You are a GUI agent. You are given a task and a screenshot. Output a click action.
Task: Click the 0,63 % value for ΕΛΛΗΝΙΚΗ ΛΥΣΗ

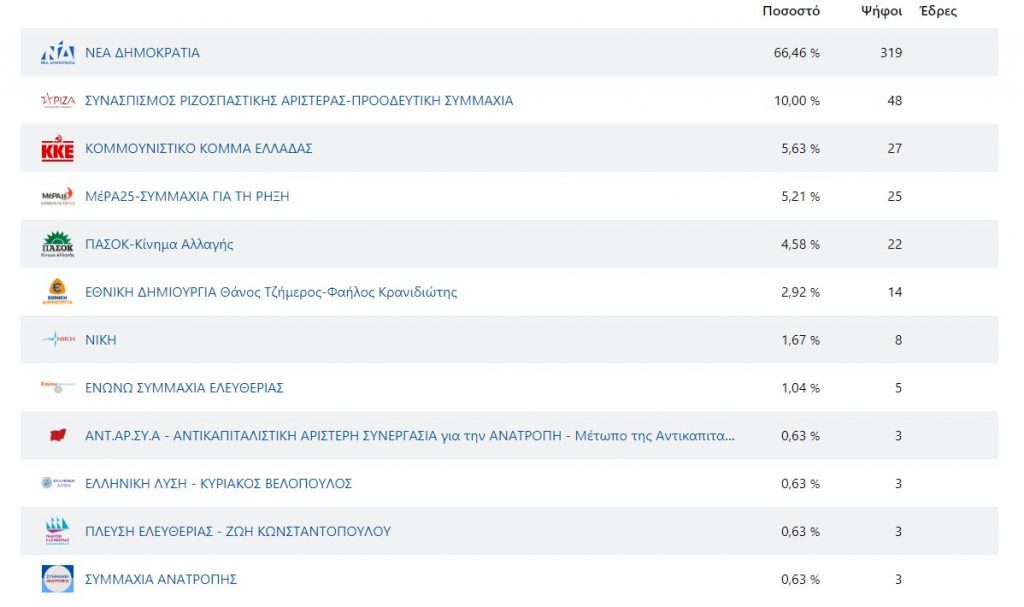coord(801,484)
